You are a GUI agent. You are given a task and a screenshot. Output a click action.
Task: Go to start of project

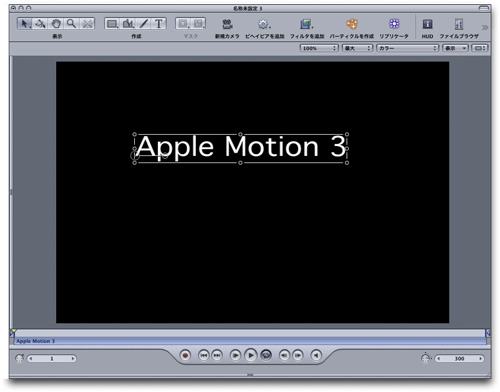pyautogui.click(x=204, y=355)
